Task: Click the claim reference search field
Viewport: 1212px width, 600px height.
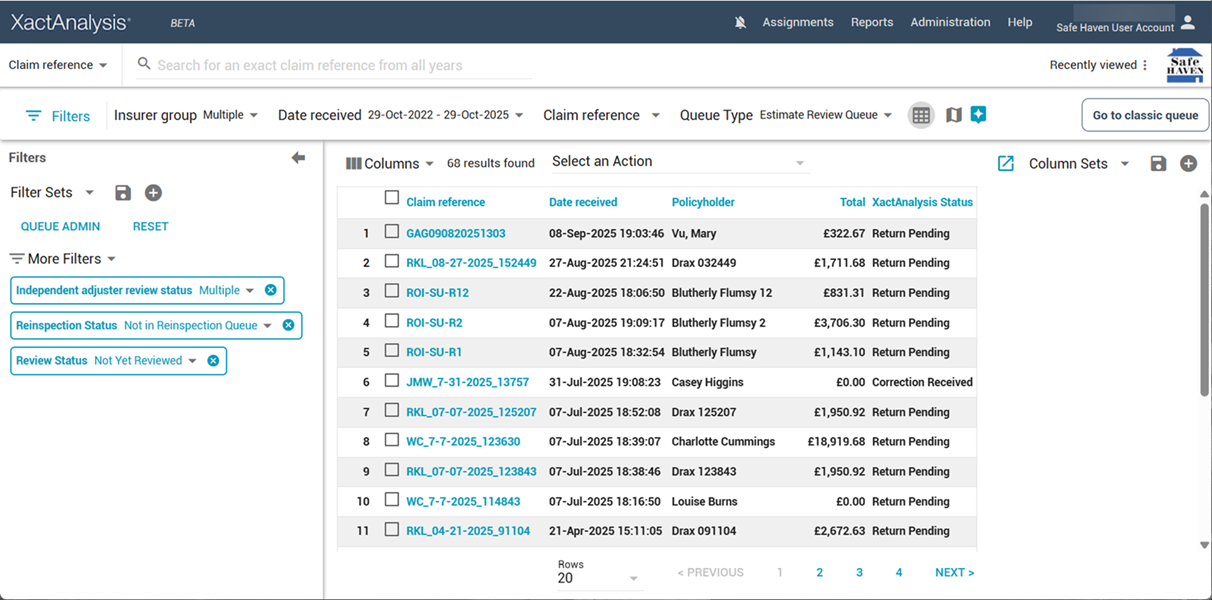Action: [x=340, y=65]
